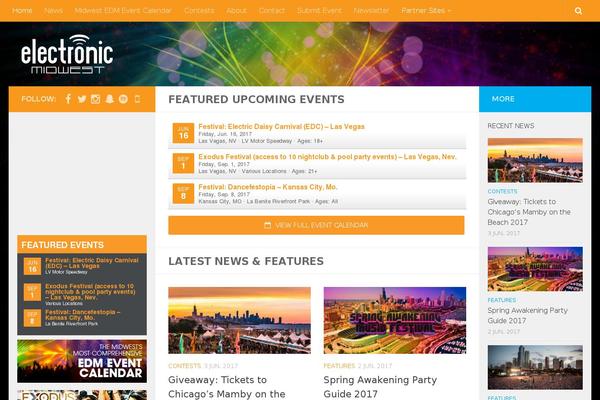Click the Featured Upcoming Events heading
Viewport: 600px width, 400px height.
[256, 99]
